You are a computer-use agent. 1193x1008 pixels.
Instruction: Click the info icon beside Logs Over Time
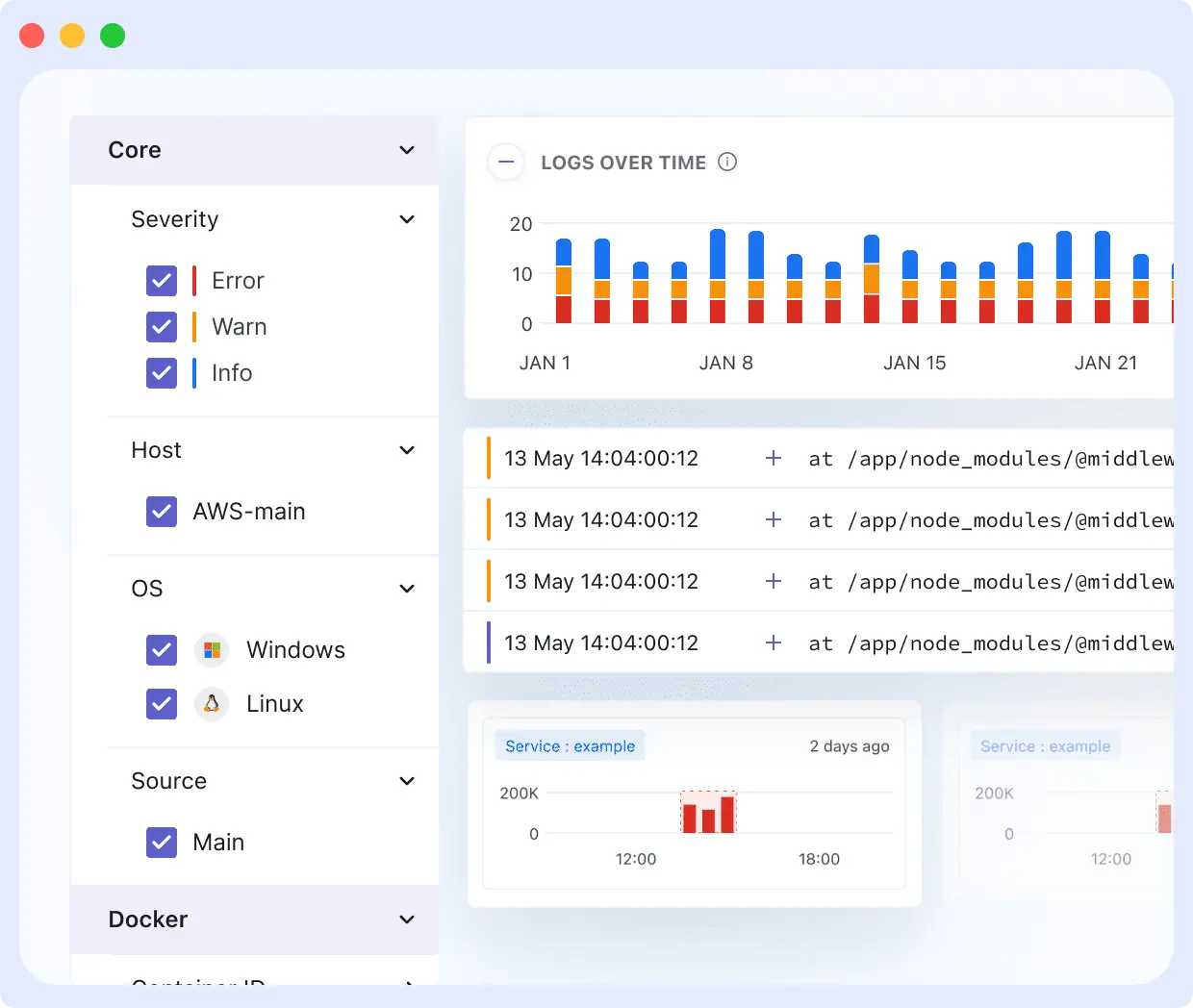pyautogui.click(x=727, y=162)
